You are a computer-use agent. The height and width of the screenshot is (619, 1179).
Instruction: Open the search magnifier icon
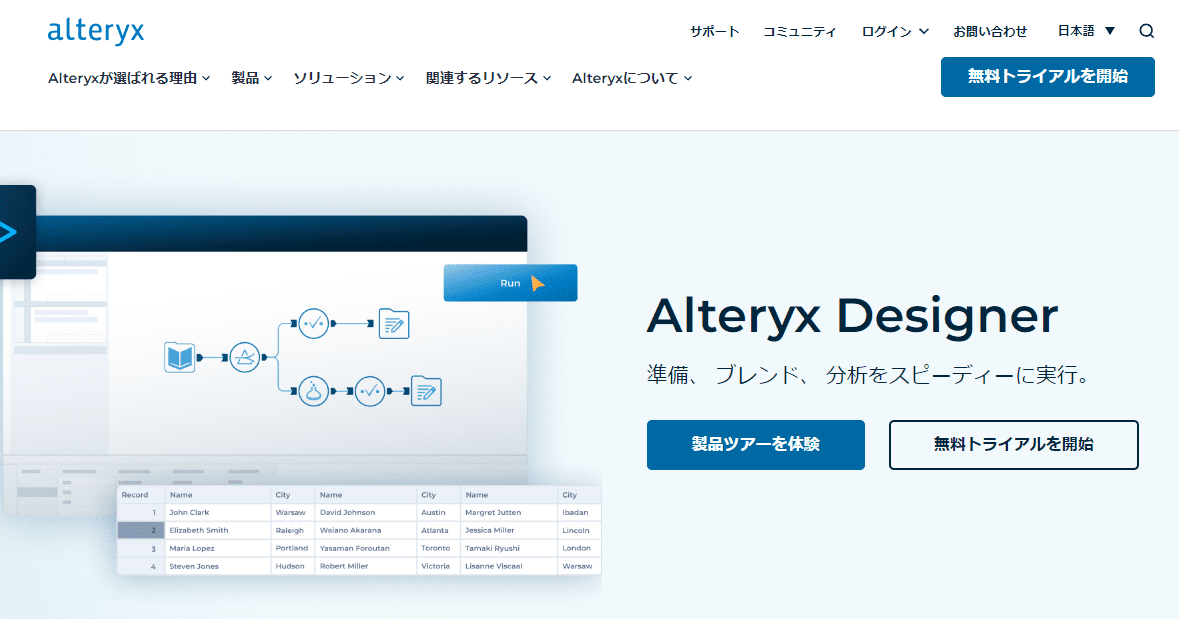(1146, 31)
